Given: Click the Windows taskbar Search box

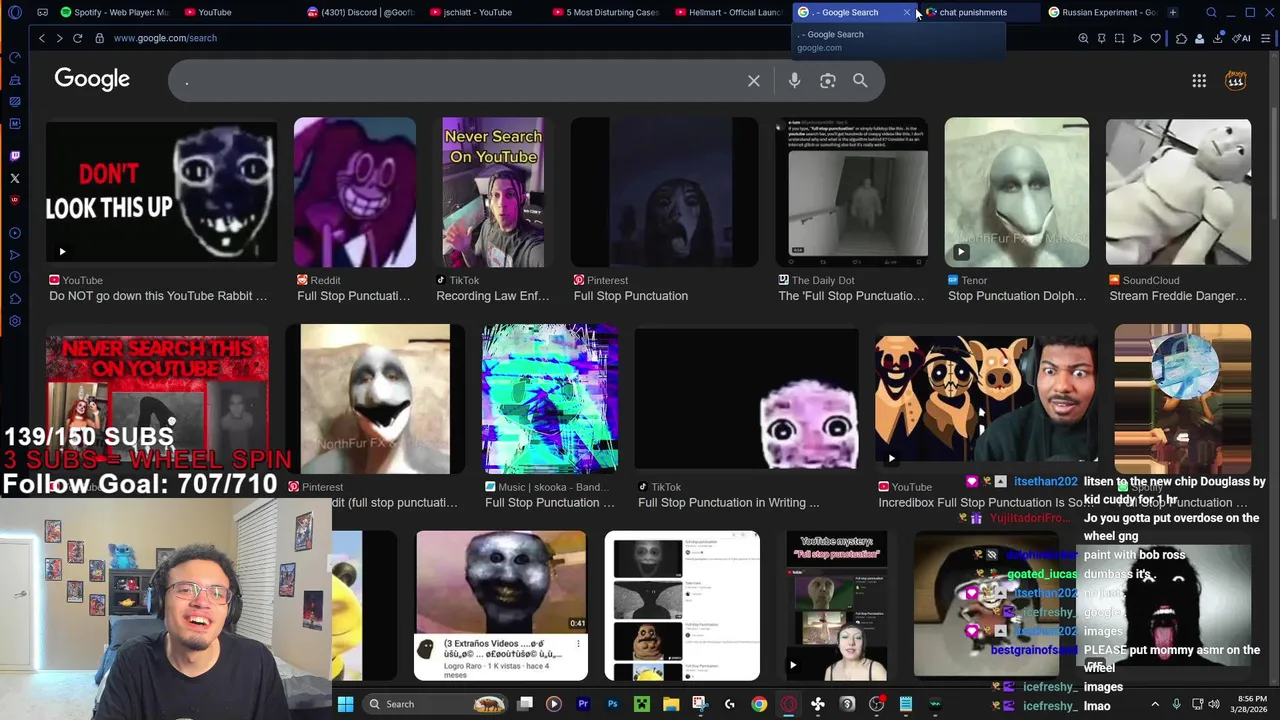Looking at the screenshot, I should point(436,704).
